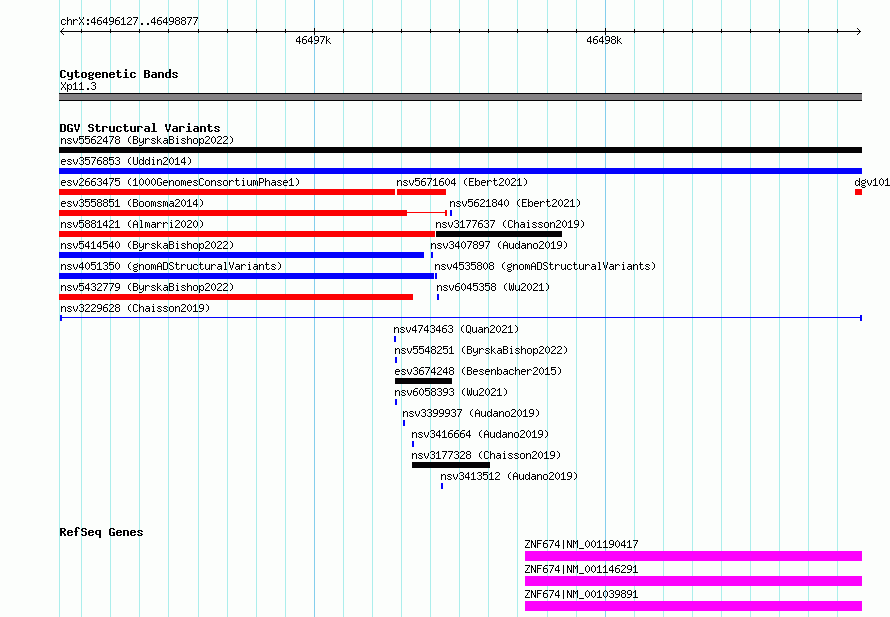Click the dgv101 variant label at right edge
This screenshot has height=617, width=890.
872,182
